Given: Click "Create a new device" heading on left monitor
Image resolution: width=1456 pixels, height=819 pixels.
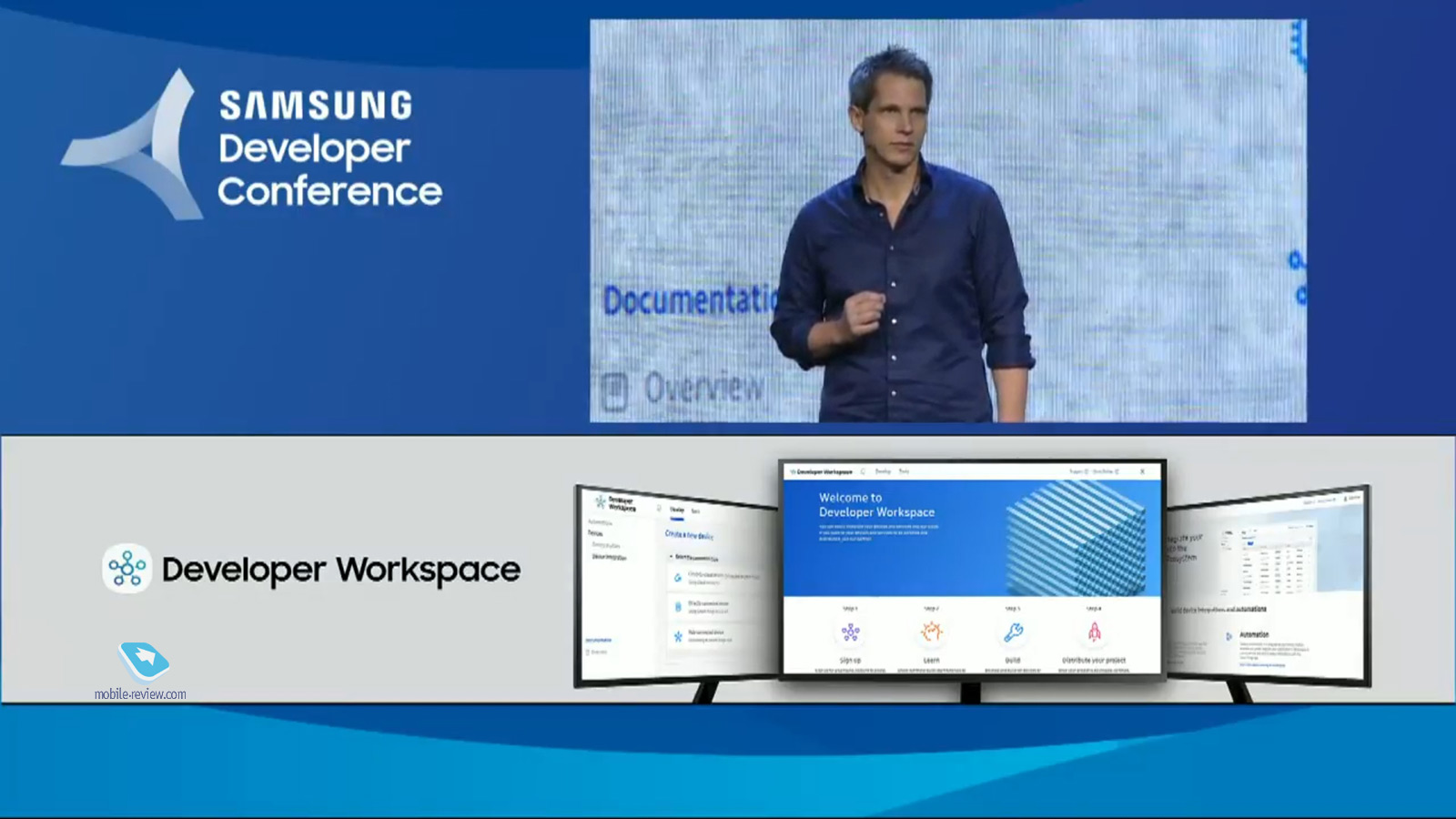Looking at the screenshot, I should point(689,535).
